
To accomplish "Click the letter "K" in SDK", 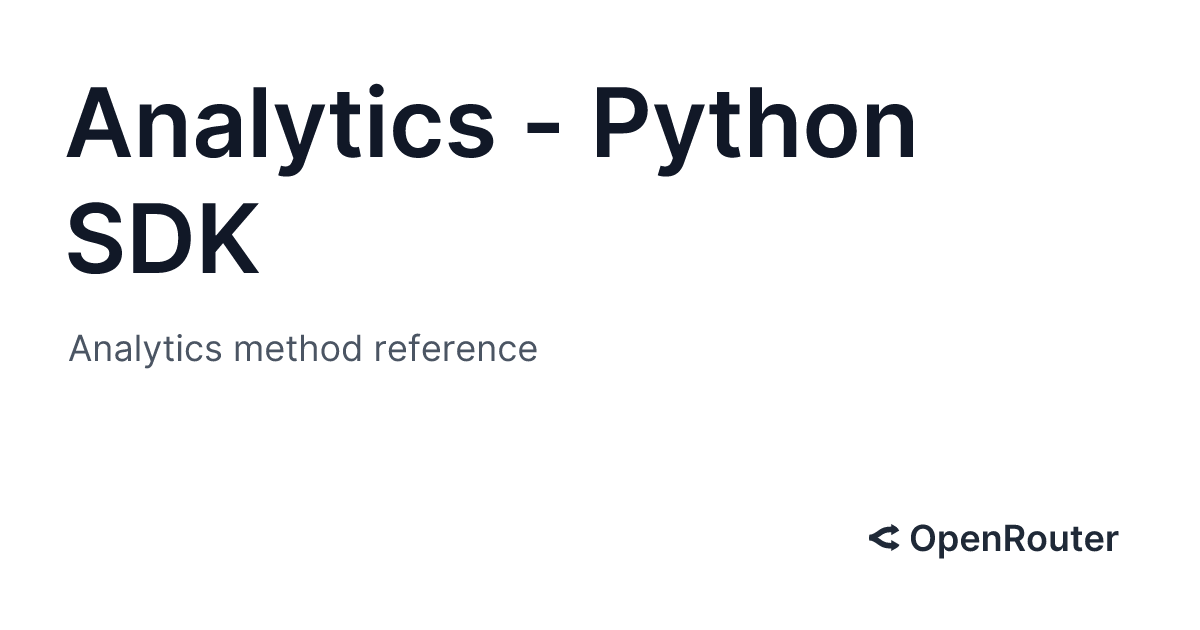I will pyautogui.click(x=228, y=240).
